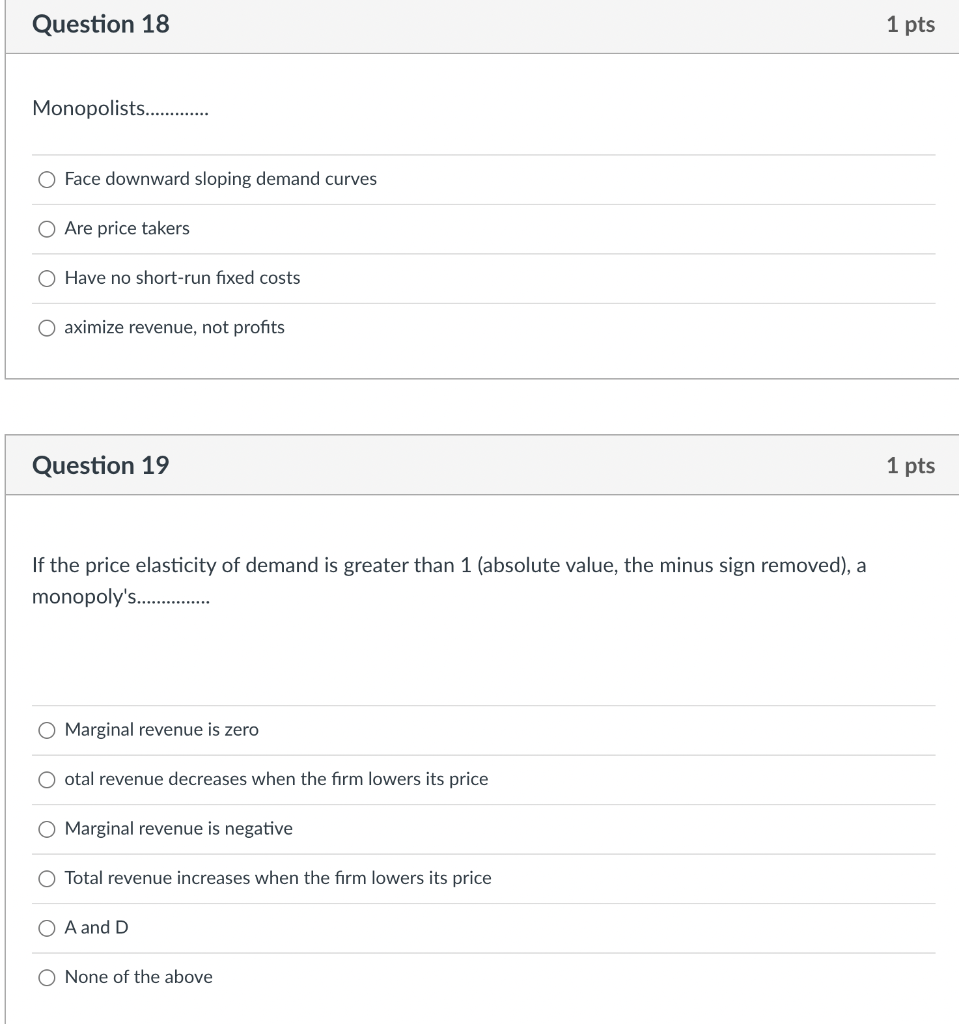Click the 'Monopolists' question prompt text
This screenshot has width=959, height=1024.
[x=120, y=108]
